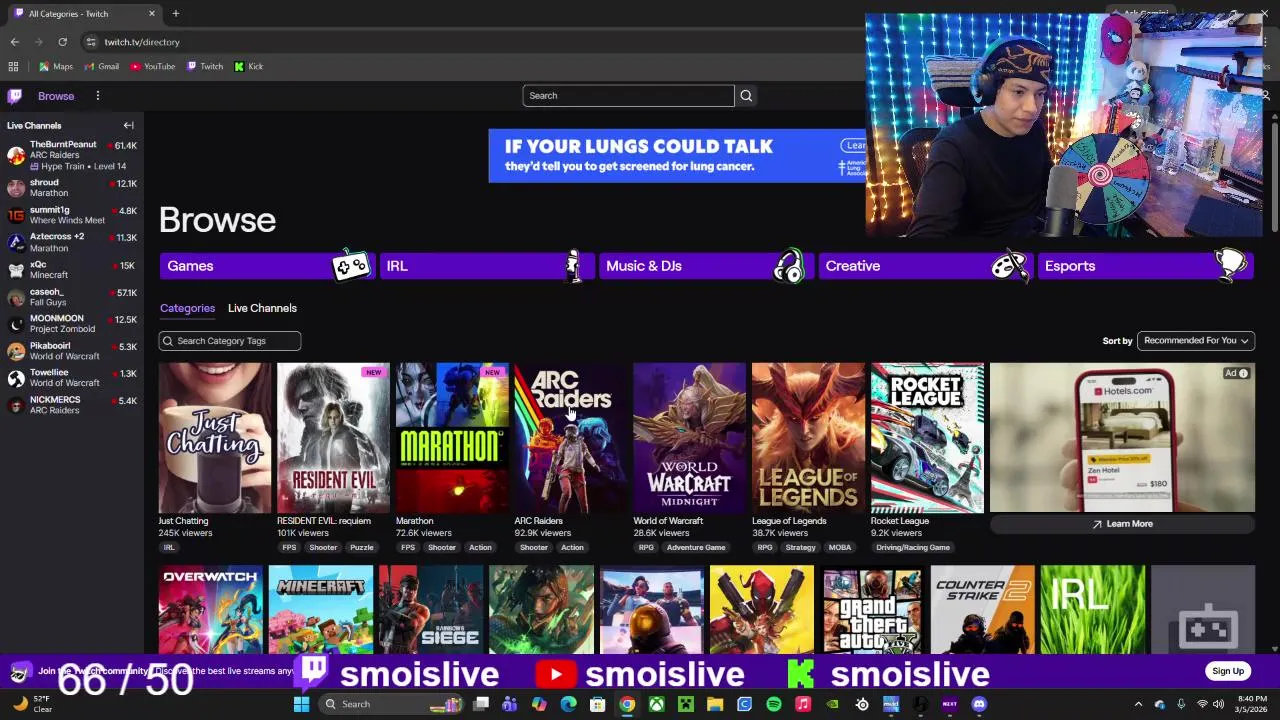
Task: Open the Kick bookmark
Action: click(x=249, y=66)
